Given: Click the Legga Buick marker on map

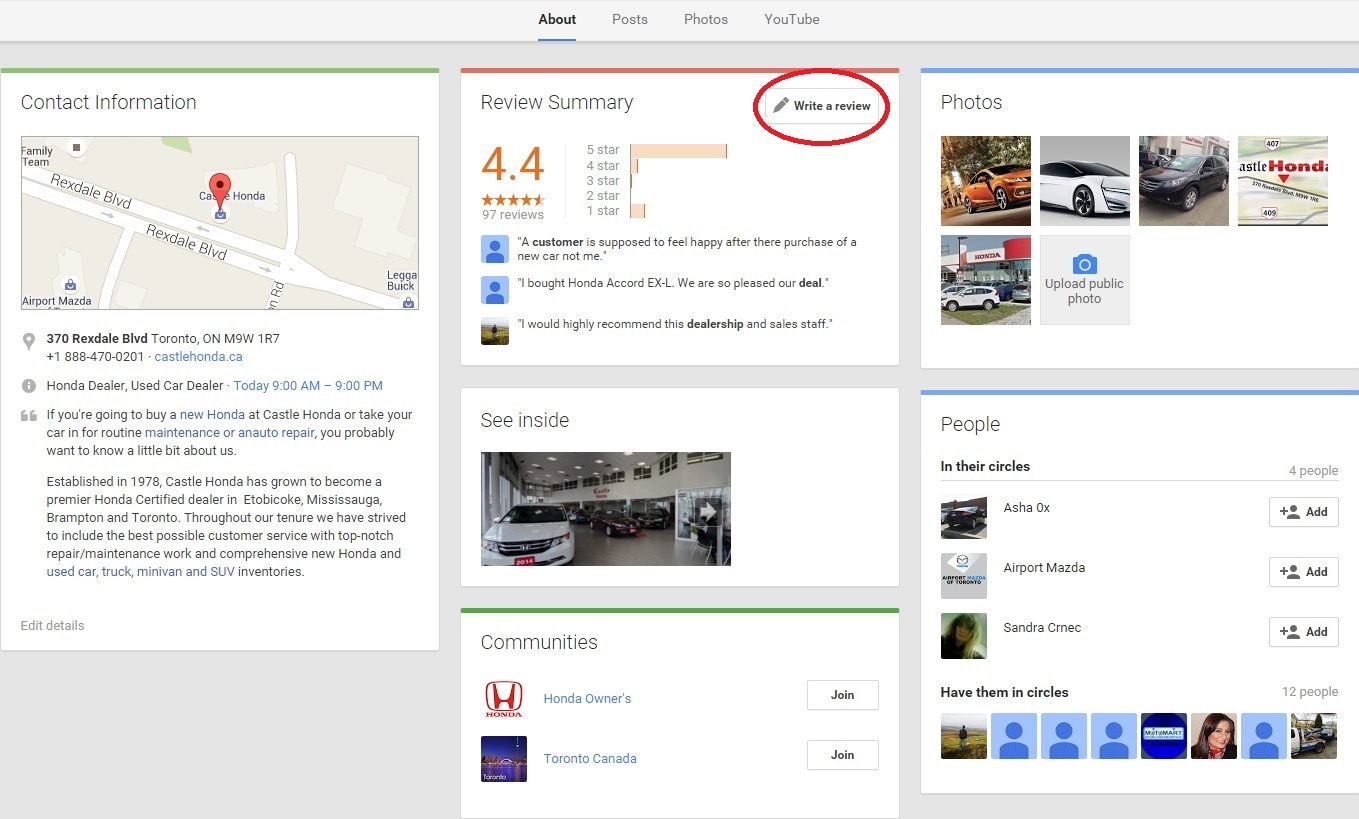Looking at the screenshot, I should pos(409,302).
